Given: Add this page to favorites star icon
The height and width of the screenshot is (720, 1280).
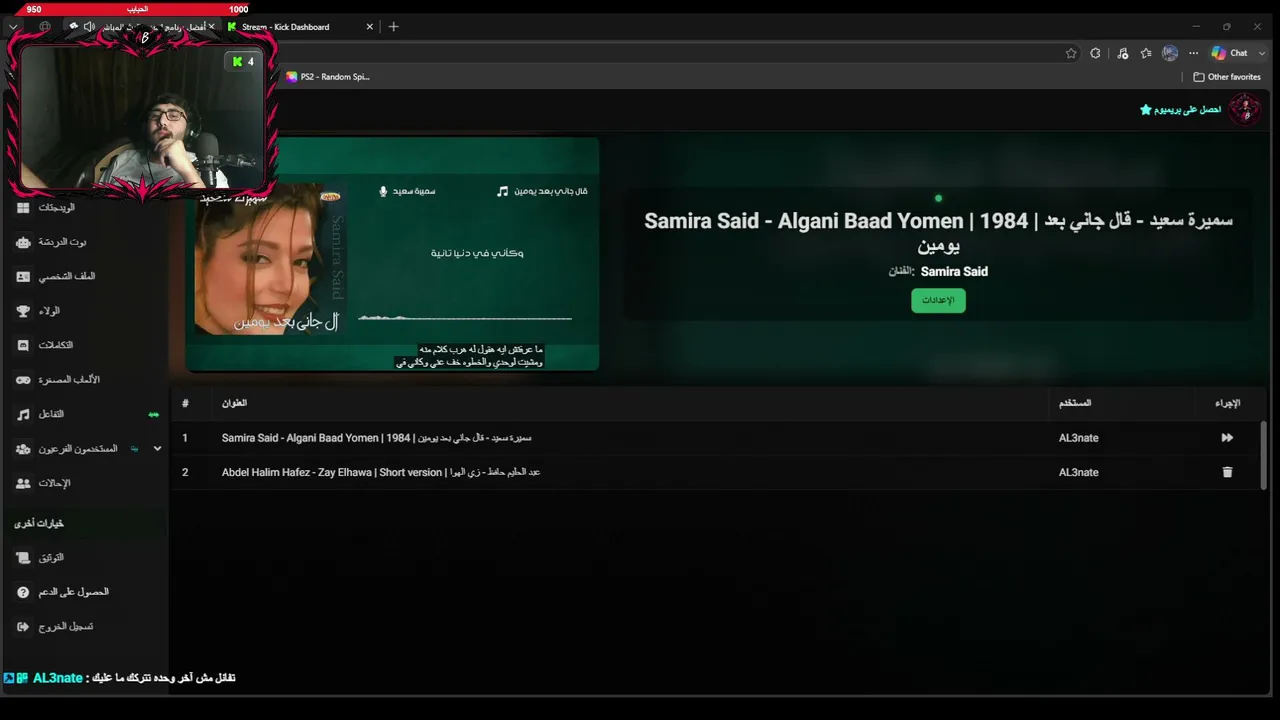Looking at the screenshot, I should [x=1071, y=53].
